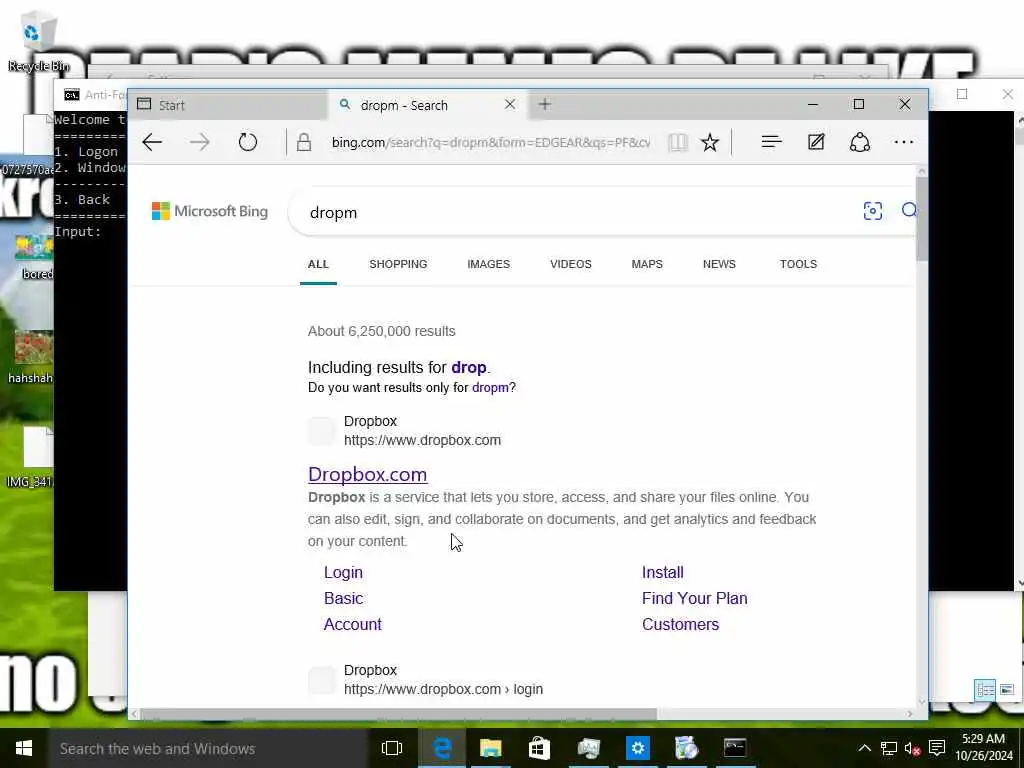1024x768 pixels.
Task: Open the MAPS results tab
Action: [647, 264]
